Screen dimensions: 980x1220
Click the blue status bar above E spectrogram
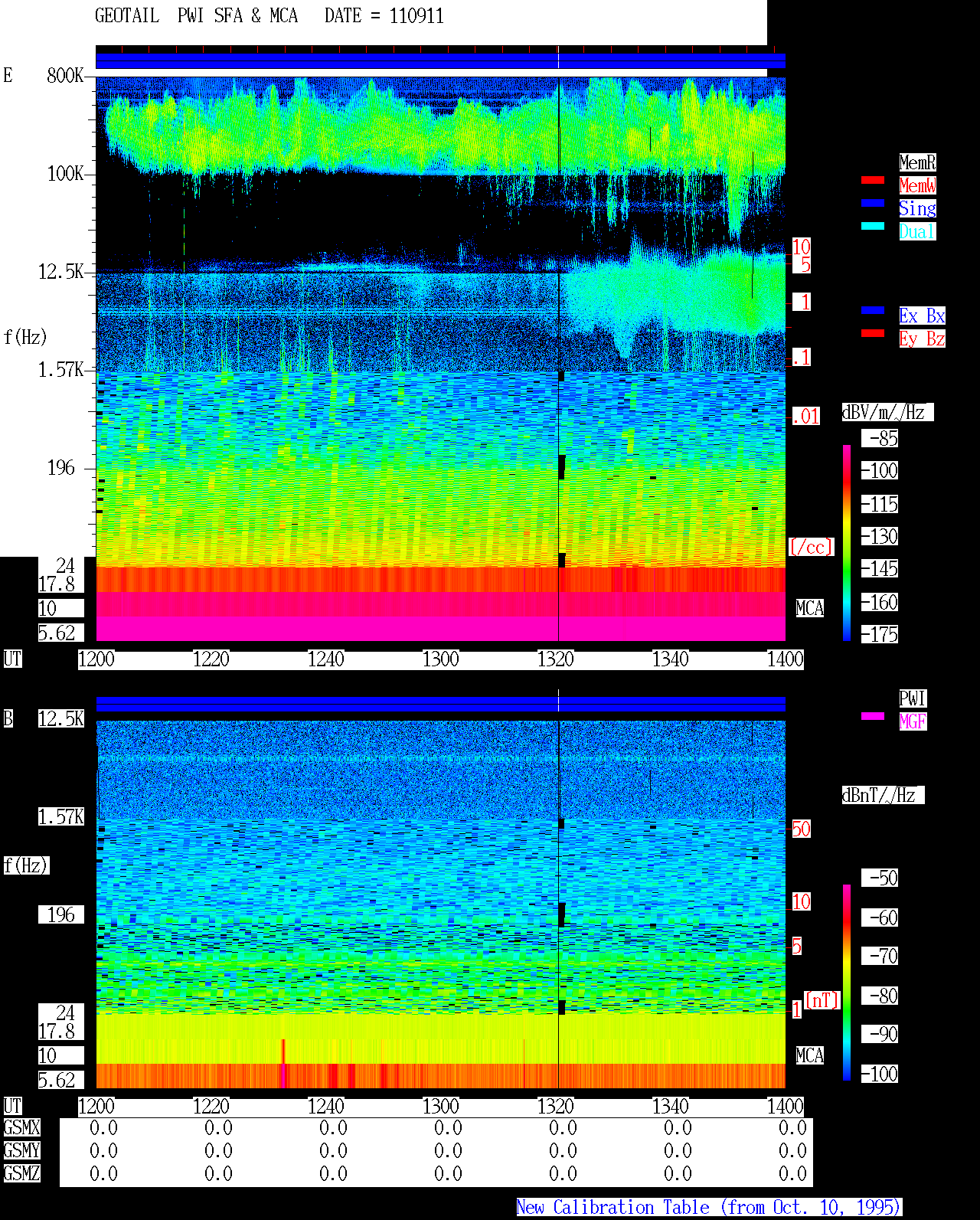coord(440,61)
